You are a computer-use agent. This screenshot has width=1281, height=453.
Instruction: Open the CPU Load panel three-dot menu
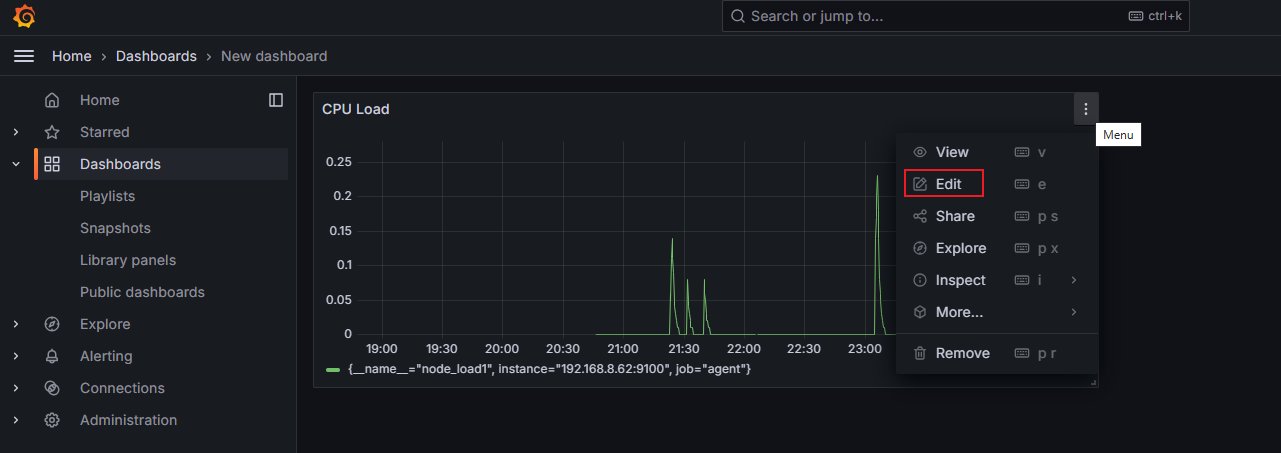1085,109
